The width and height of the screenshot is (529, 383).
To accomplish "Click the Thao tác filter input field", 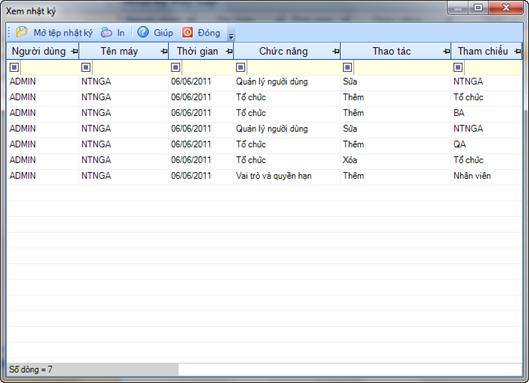I will [x=402, y=67].
